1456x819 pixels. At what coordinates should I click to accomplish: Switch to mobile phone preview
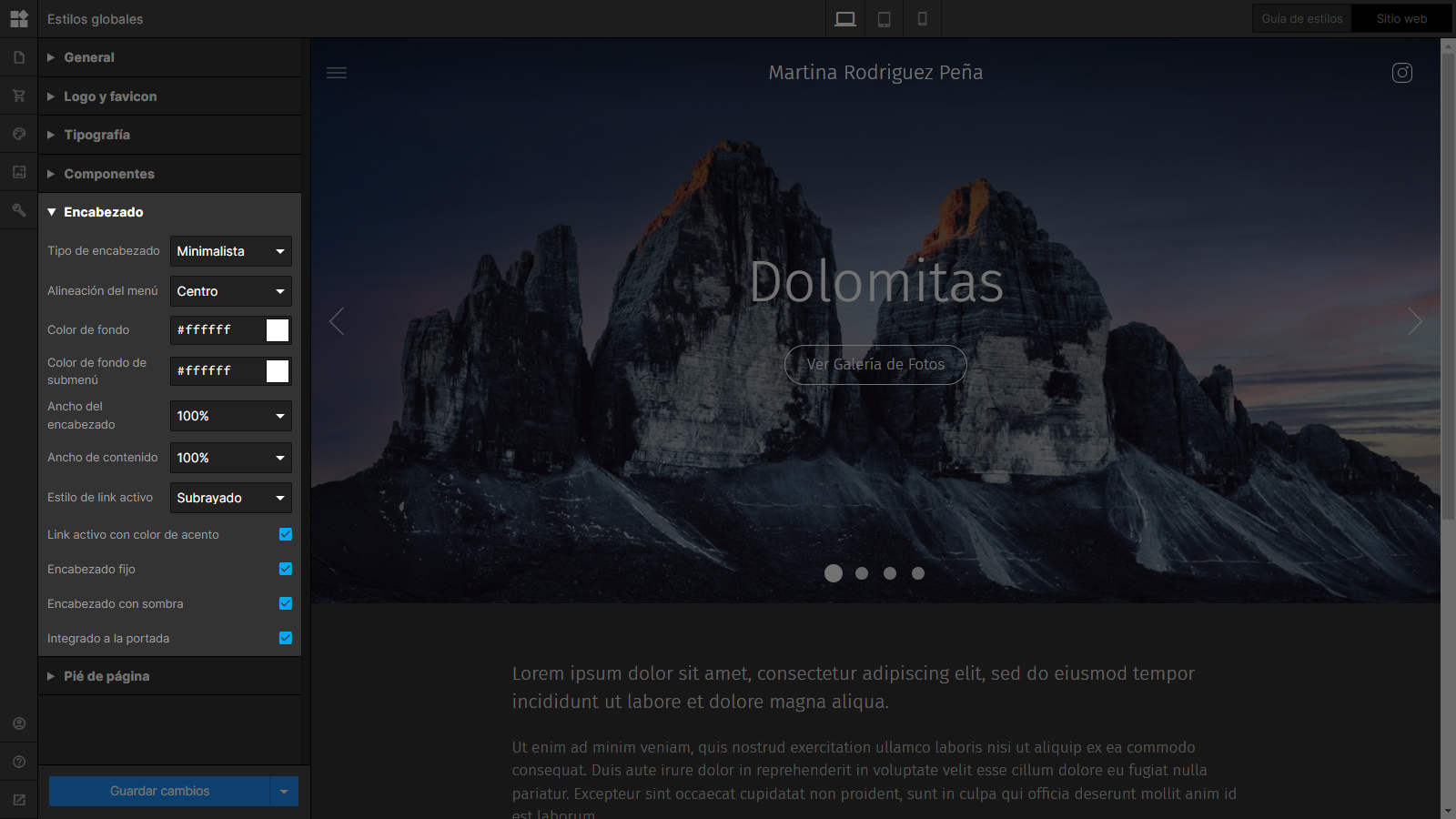click(x=922, y=19)
